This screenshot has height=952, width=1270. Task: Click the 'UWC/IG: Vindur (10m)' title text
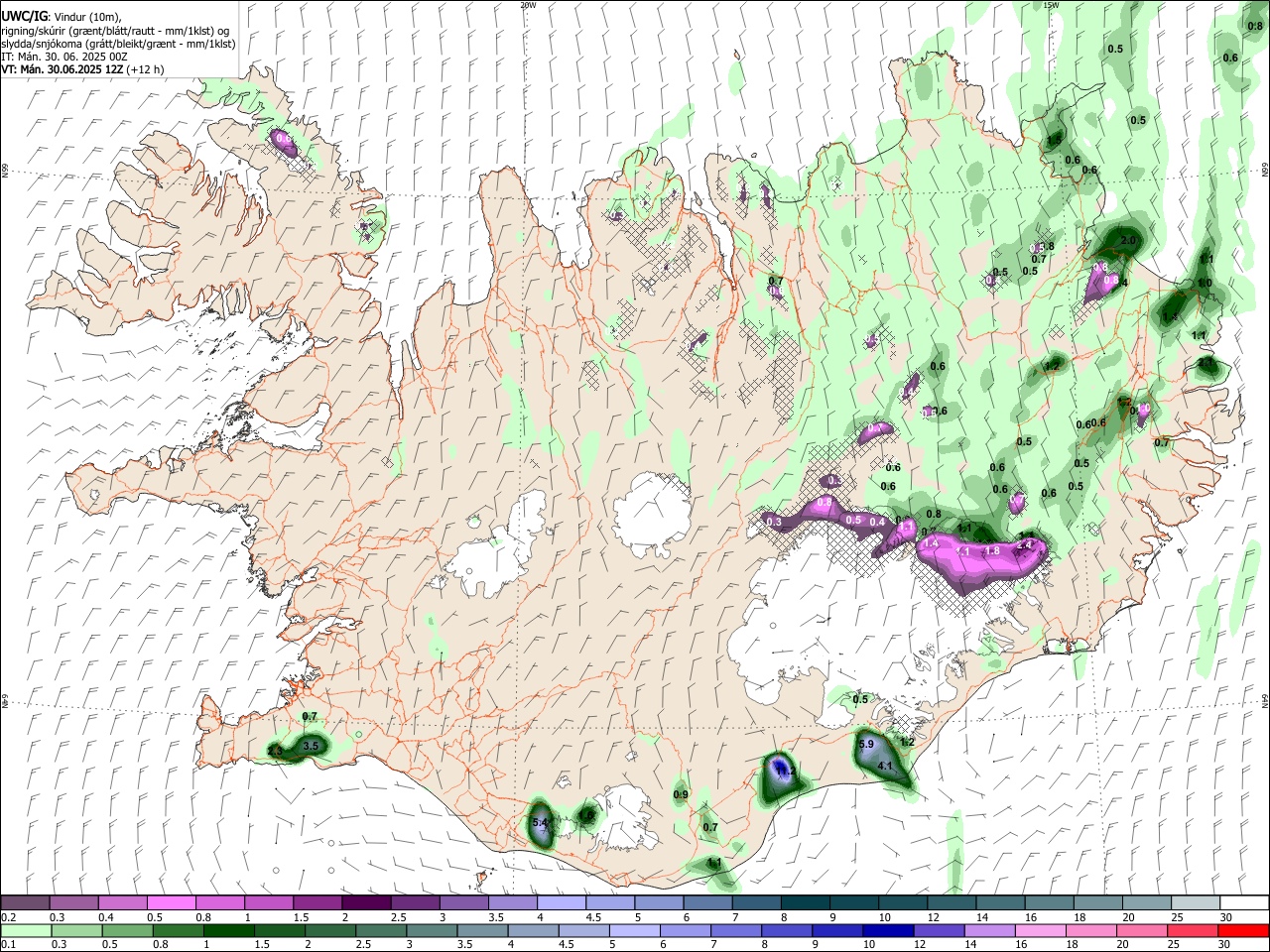point(61,18)
